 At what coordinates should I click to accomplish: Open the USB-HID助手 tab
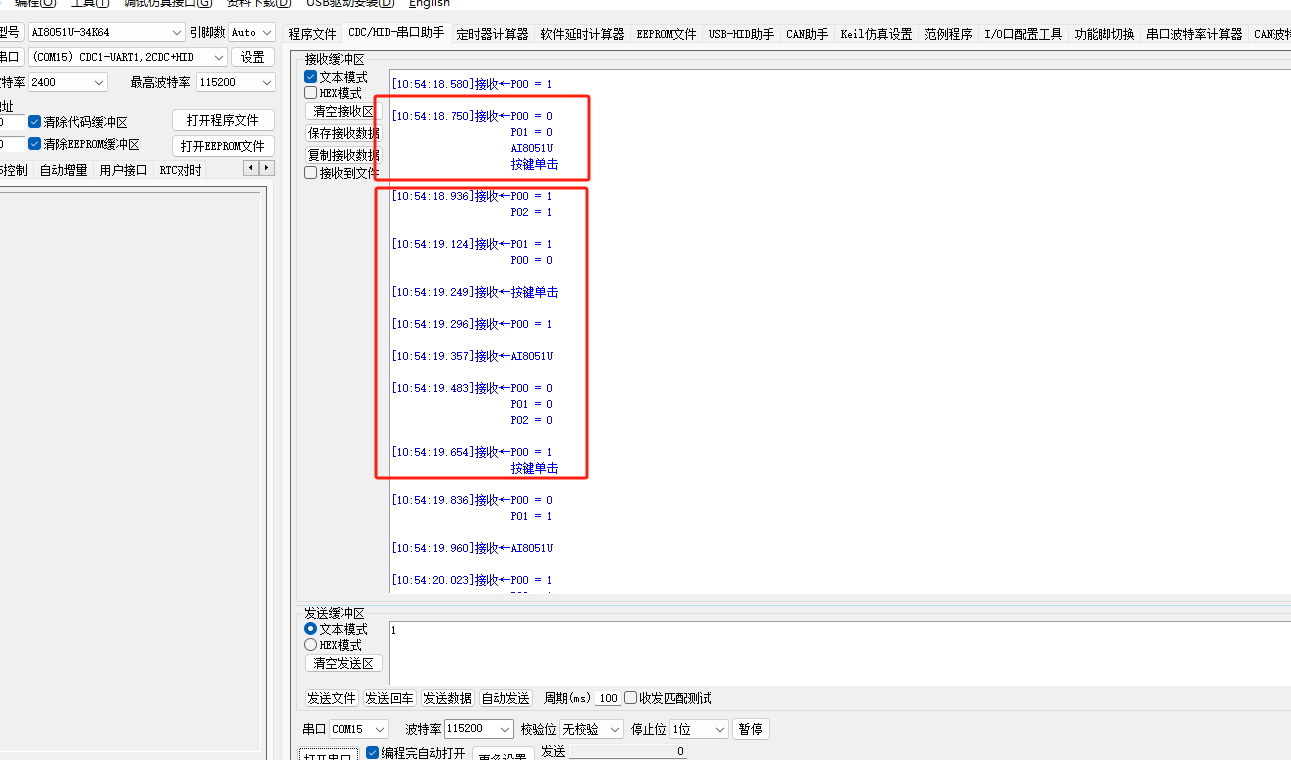[x=741, y=34]
